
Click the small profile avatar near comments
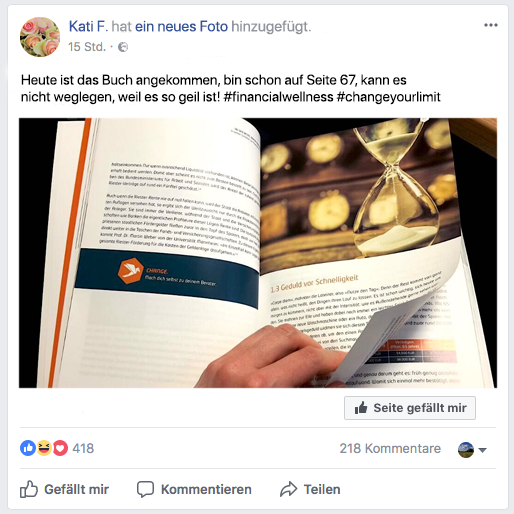pyautogui.click(x=466, y=450)
